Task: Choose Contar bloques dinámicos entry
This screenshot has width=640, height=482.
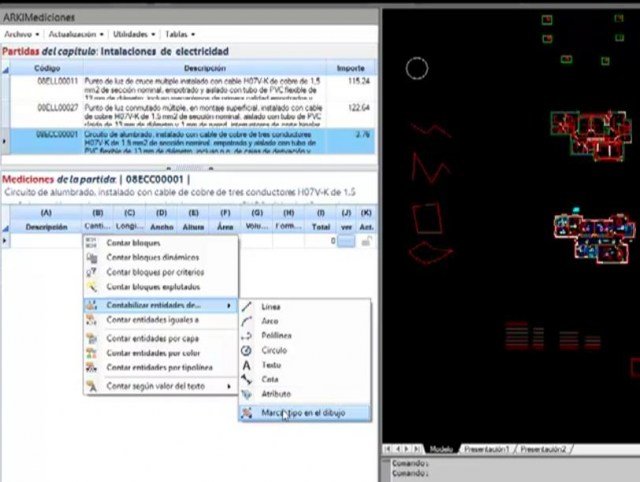Action: (160, 258)
